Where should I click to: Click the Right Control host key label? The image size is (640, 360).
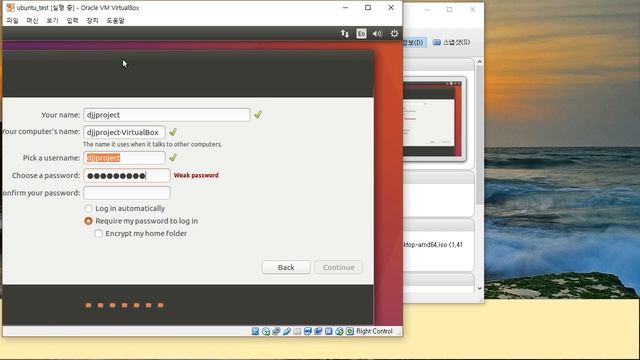pyautogui.click(x=374, y=331)
